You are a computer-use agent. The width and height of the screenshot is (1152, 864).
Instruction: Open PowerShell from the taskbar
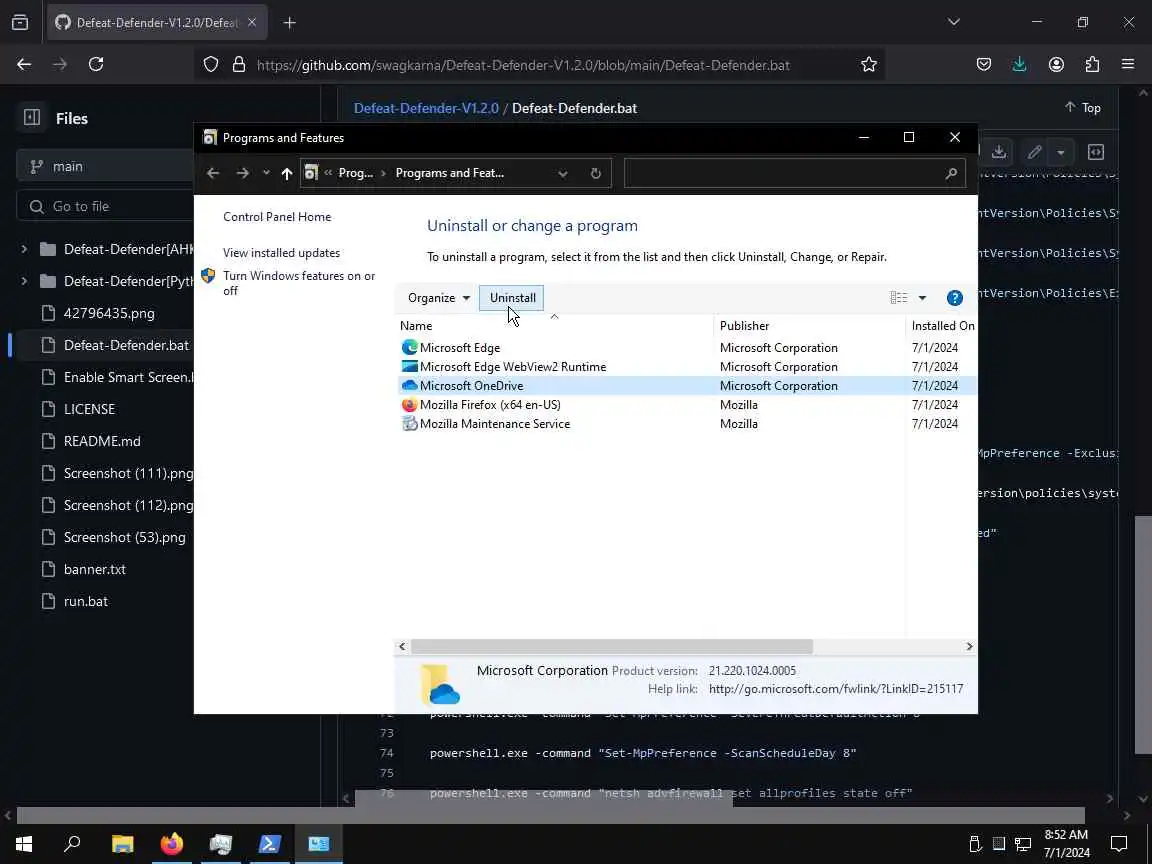coord(270,843)
